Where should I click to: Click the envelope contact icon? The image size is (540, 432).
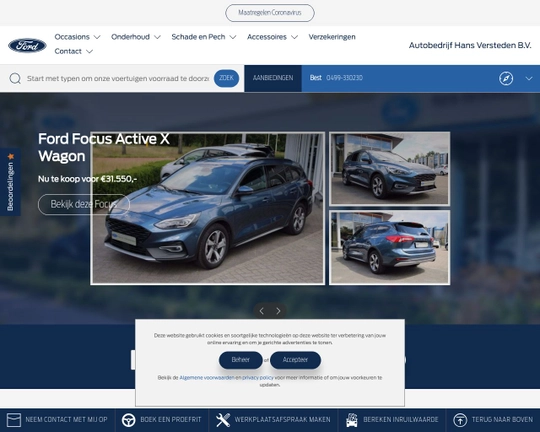click(14, 420)
